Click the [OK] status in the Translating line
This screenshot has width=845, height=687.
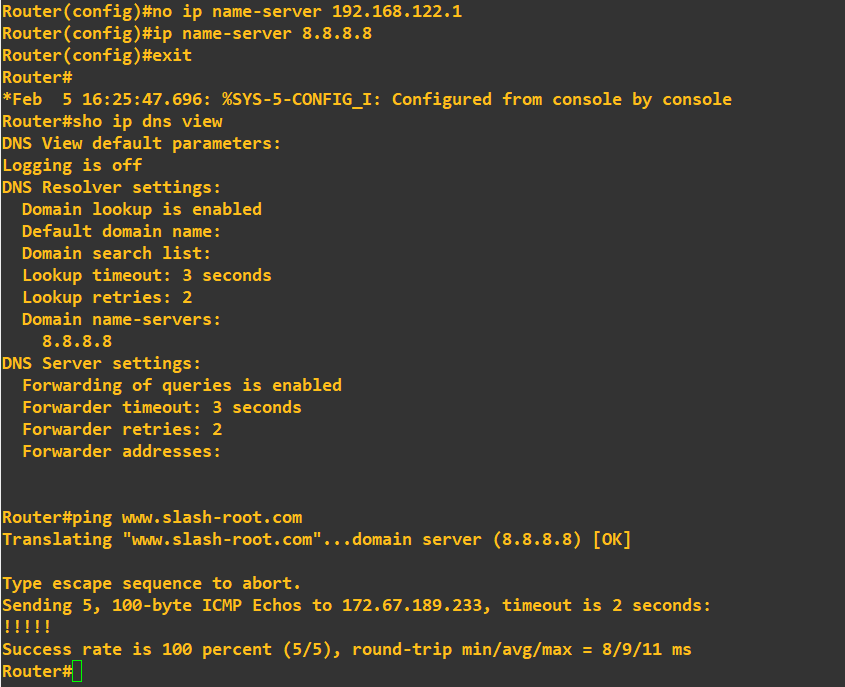point(611,540)
